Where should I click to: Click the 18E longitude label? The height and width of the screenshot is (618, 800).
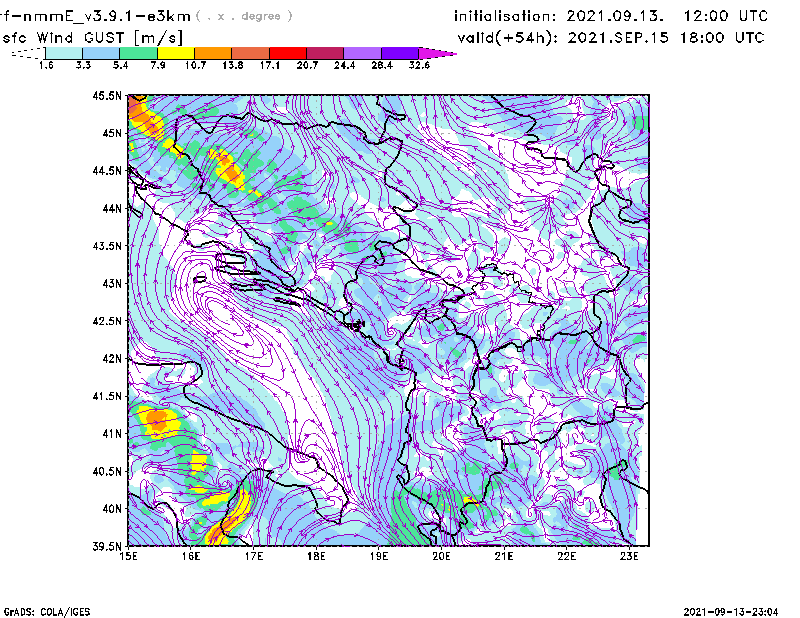[x=316, y=556]
